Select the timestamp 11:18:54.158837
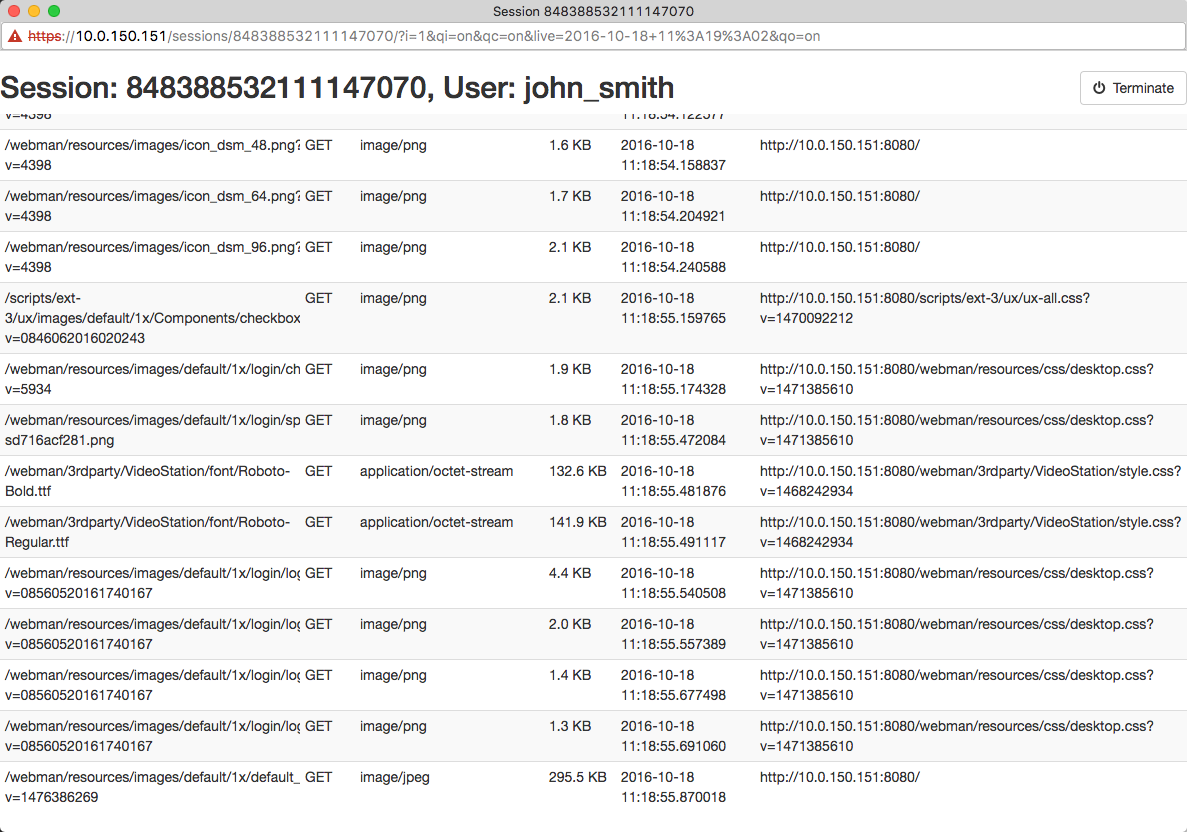Screen dimensions: 1187x832 tap(674, 165)
